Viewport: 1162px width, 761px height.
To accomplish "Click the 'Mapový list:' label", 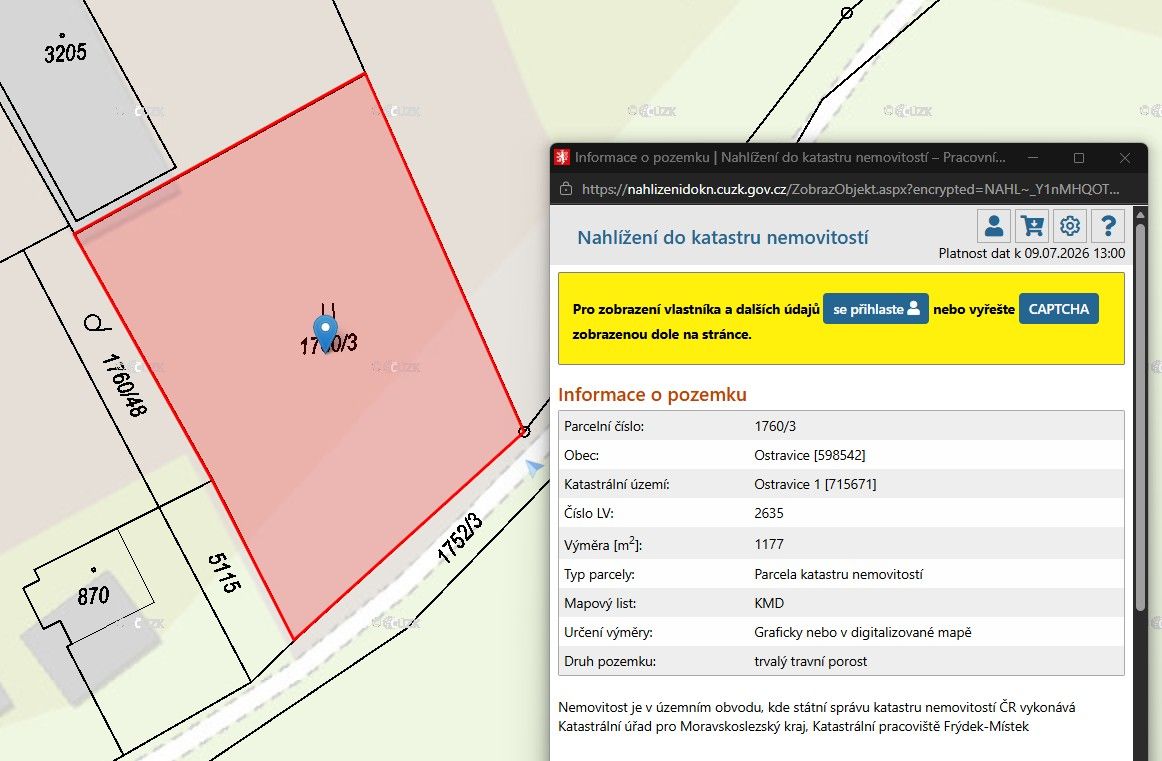I will click(x=600, y=603).
